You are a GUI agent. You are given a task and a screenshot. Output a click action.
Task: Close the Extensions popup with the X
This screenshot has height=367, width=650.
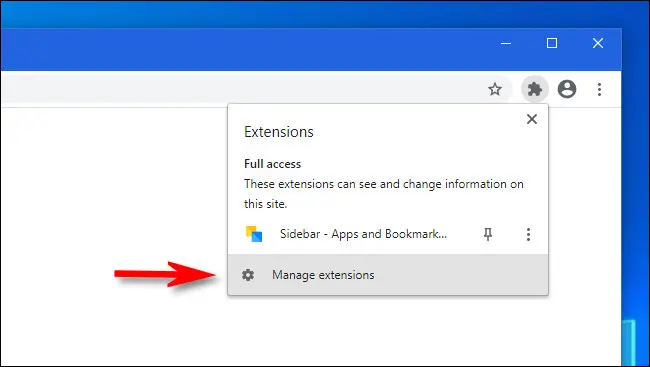click(532, 119)
